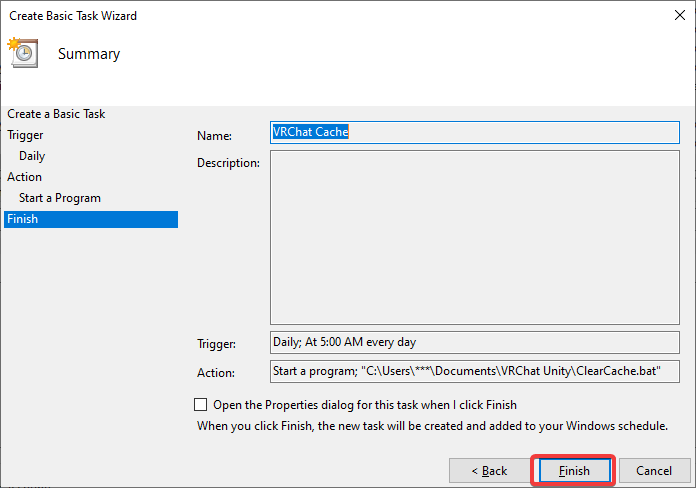Viewport: 696px width, 488px height.
Task: Click the Create Basic Task Wizard title bar
Action: point(300,16)
